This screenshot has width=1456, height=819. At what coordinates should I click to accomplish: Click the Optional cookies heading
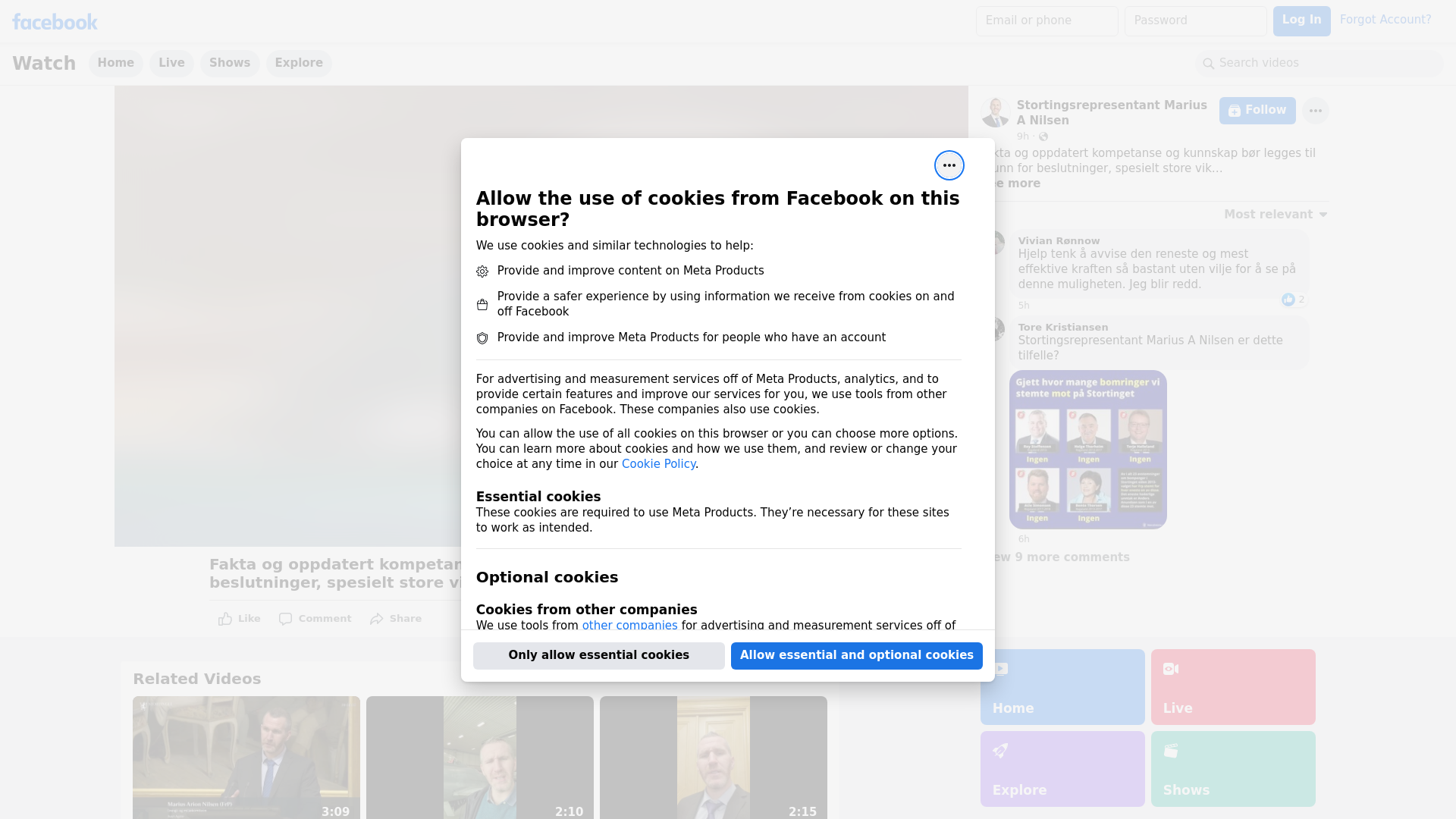point(547,577)
